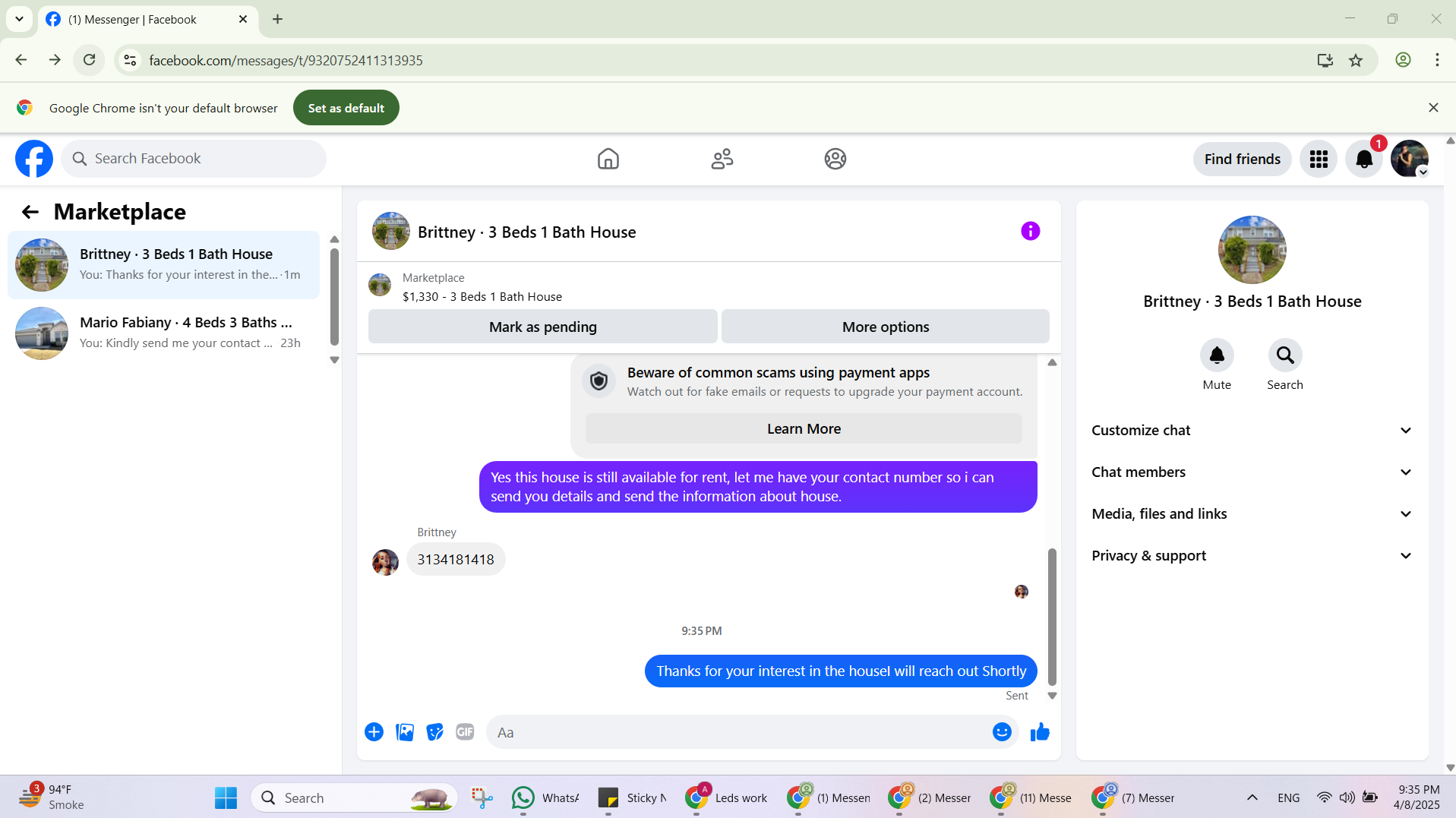Open Leds work Chrome window in taskbar

[x=727, y=797]
